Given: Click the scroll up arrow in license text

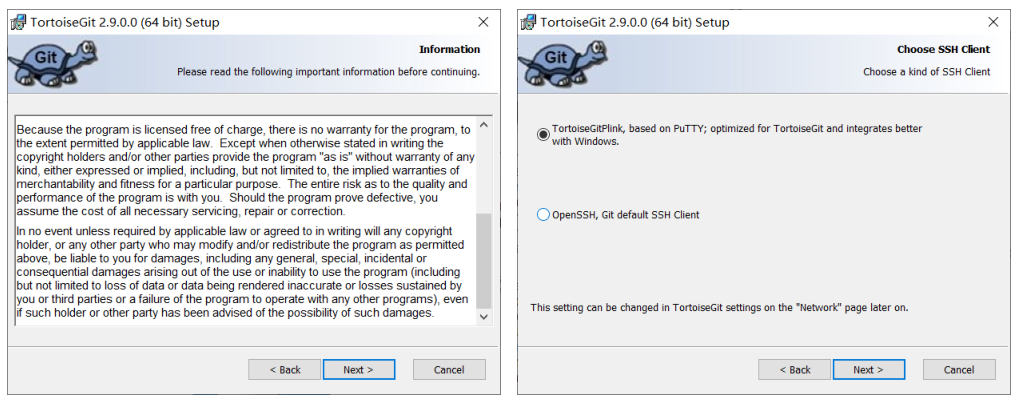Looking at the screenshot, I should 484,124.
